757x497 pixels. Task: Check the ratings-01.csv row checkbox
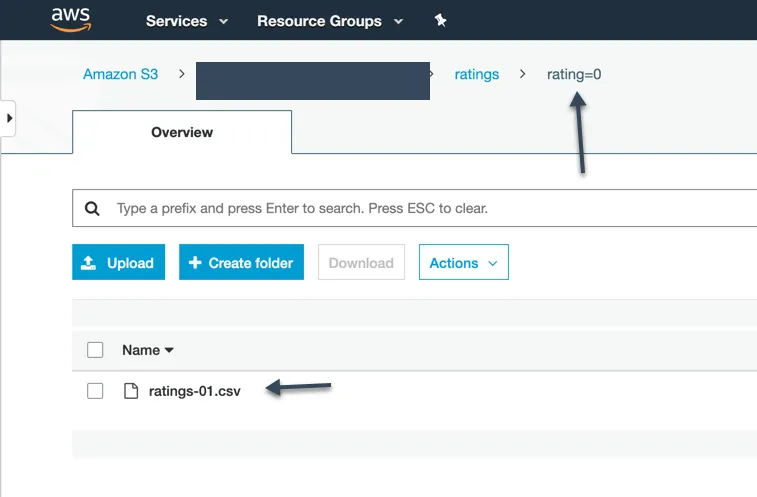point(95,391)
